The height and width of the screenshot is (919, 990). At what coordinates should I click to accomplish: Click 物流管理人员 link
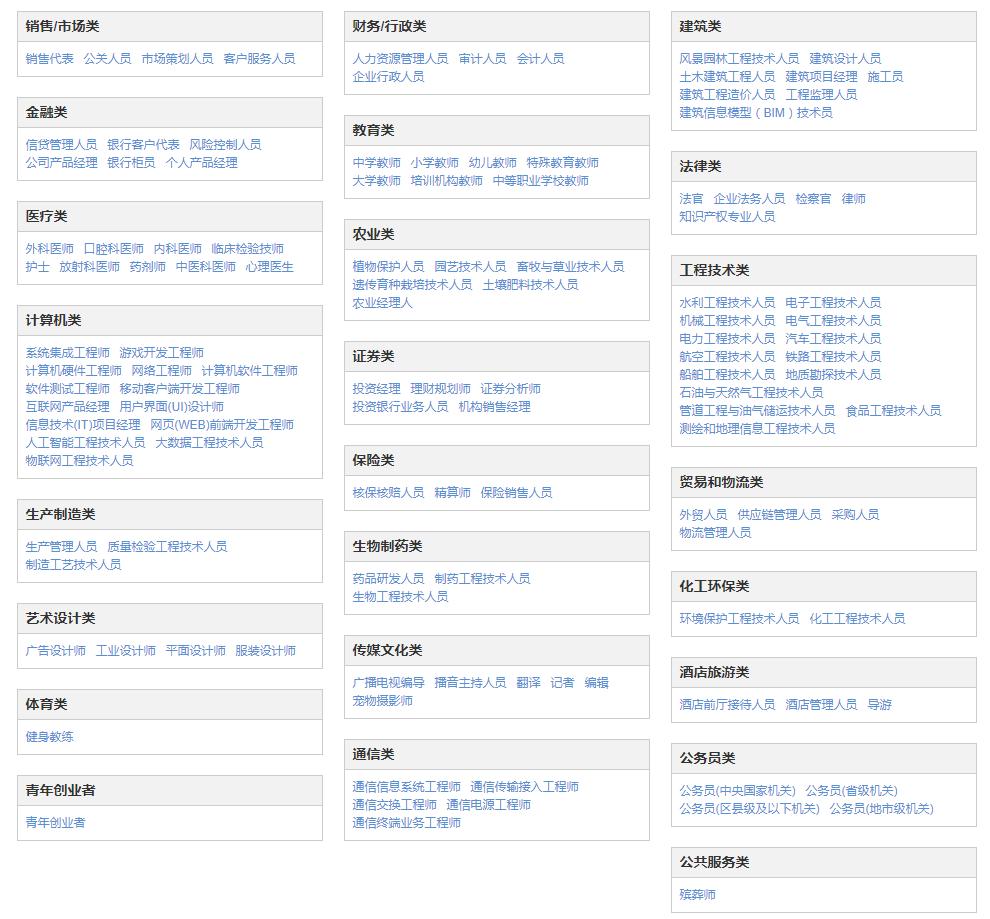[715, 533]
